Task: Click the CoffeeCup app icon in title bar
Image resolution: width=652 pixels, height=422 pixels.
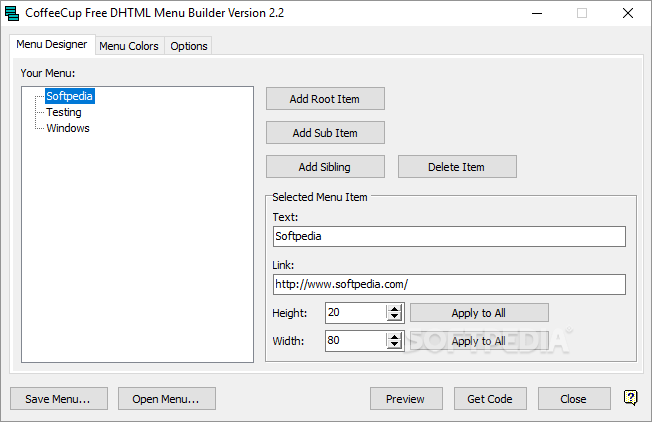Action: 12,13
